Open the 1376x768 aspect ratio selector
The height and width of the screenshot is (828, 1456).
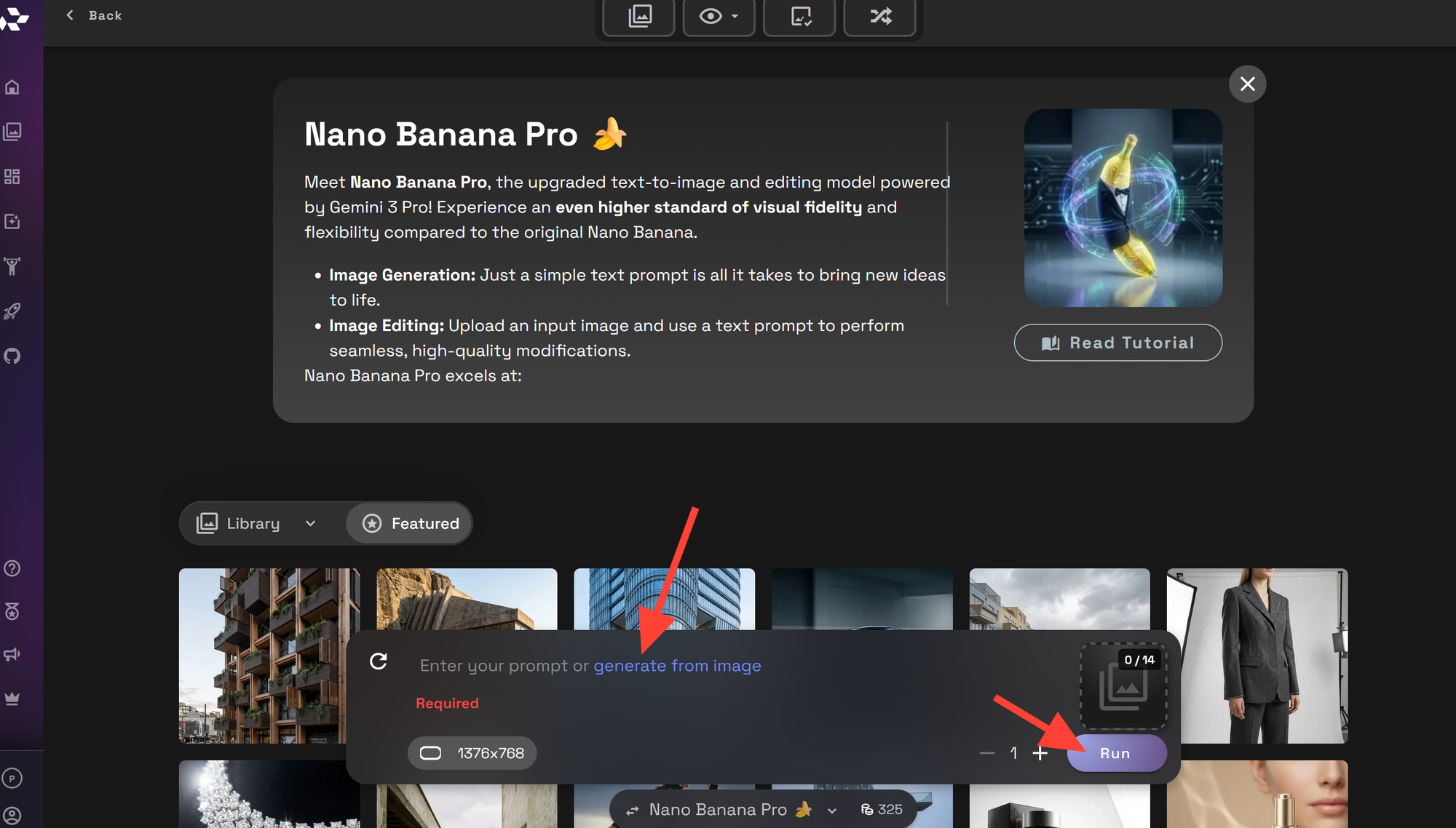472,753
